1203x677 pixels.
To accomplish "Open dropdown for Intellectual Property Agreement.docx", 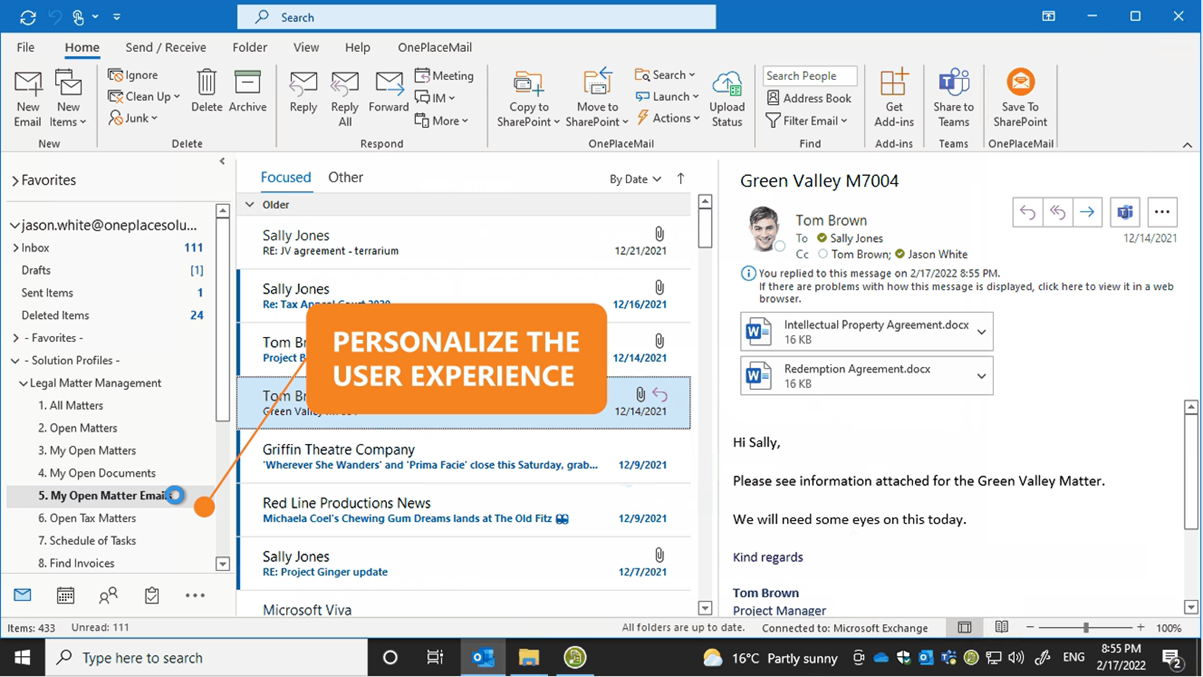I will point(981,332).
